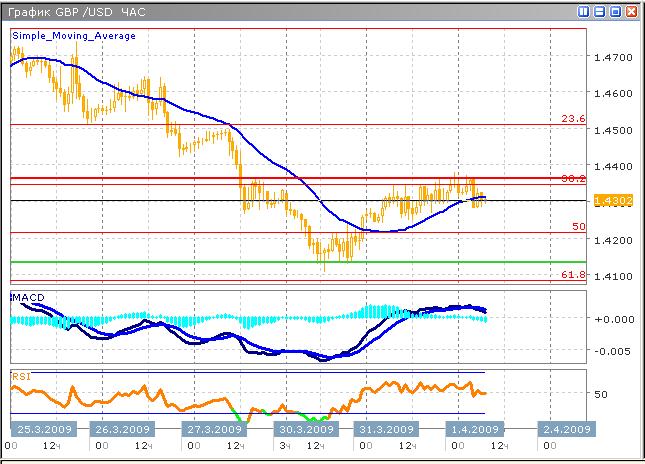Click the RSI indicator label
Viewport: 645px width, 464px height.
tap(21, 376)
